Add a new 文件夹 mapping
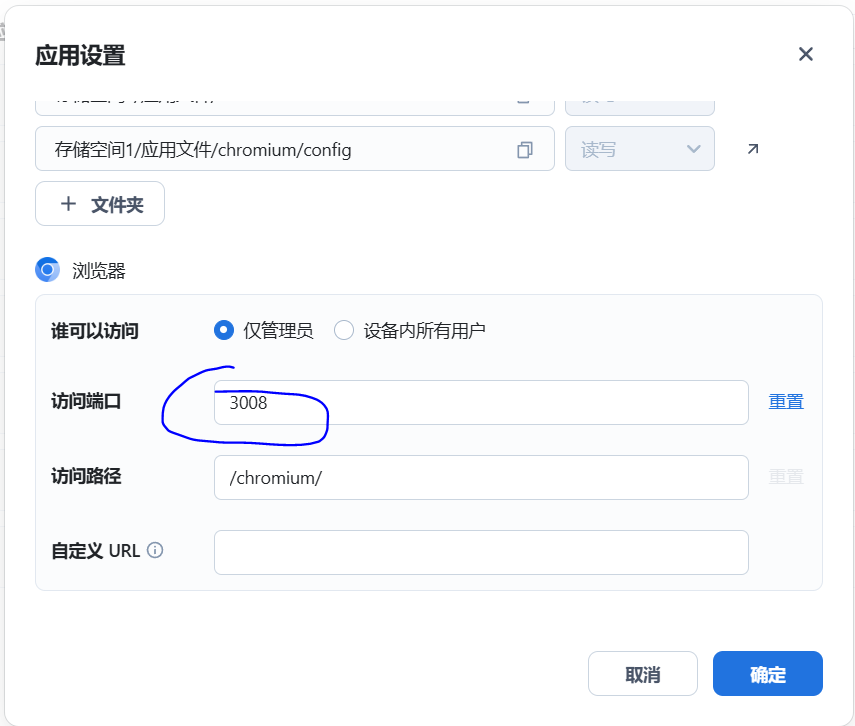Image resolution: width=855 pixels, height=726 pixels. coord(100,203)
